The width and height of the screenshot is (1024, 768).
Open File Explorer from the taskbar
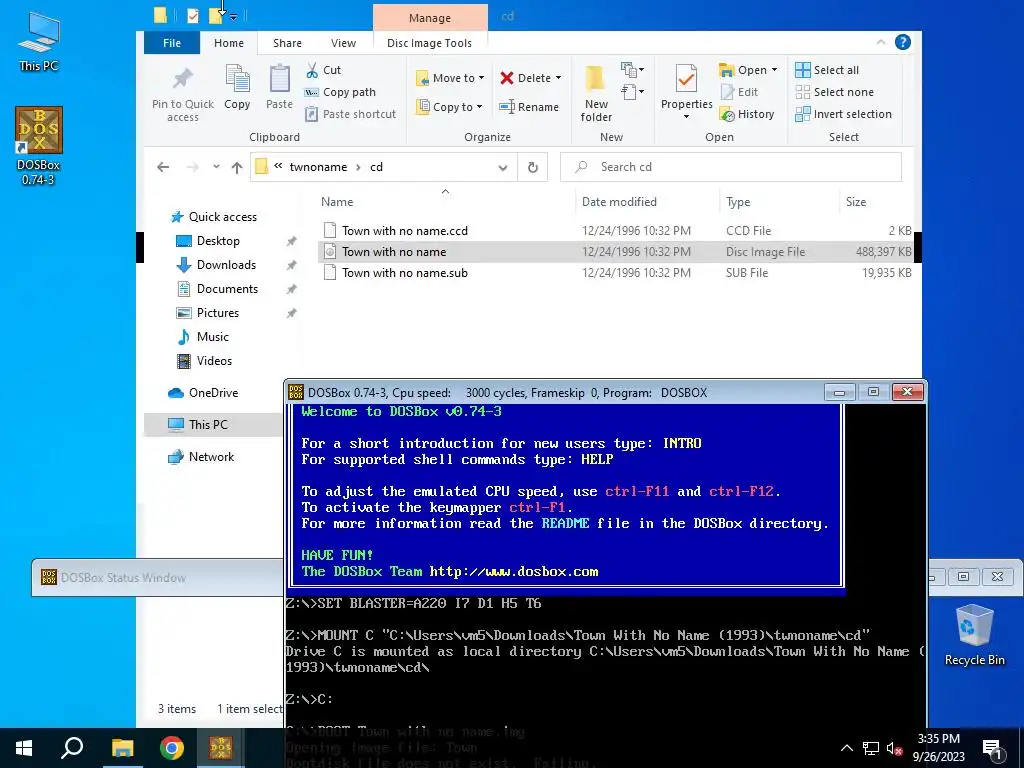(122, 748)
